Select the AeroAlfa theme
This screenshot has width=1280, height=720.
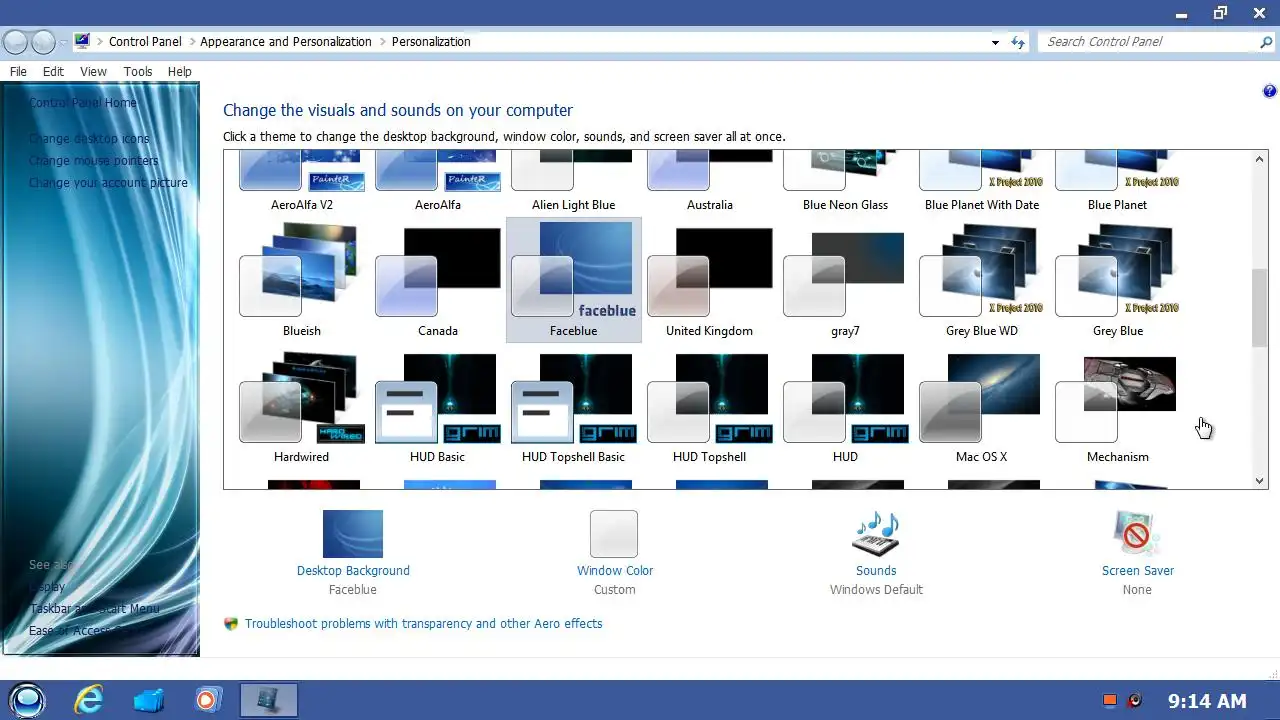[x=438, y=182]
